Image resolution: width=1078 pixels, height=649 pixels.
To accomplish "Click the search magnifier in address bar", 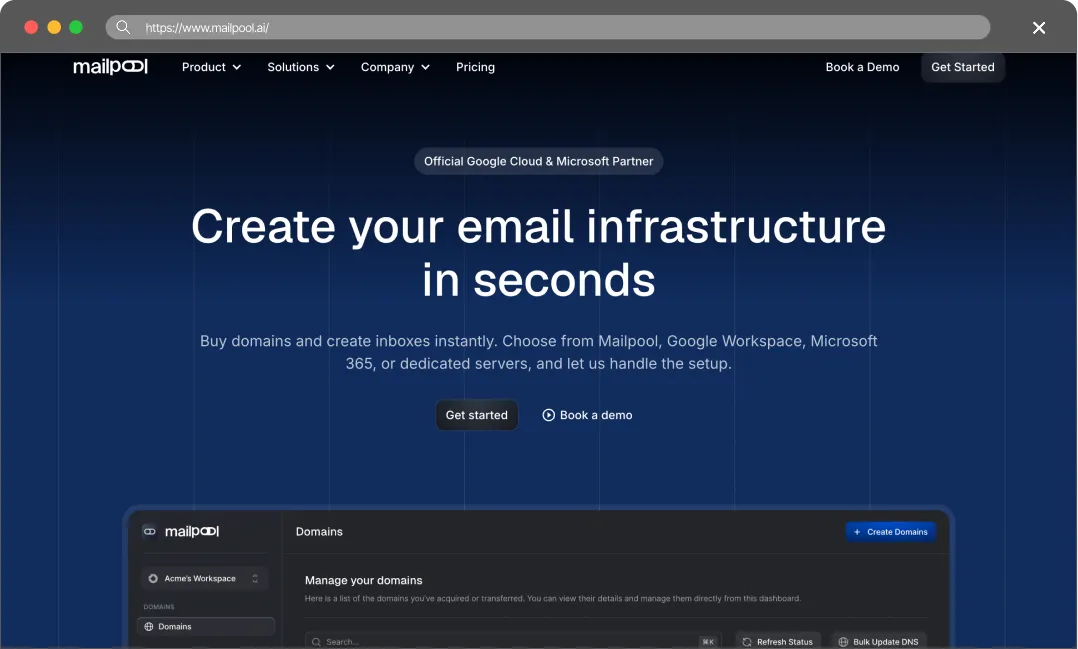I will click(x=123, y=28).
